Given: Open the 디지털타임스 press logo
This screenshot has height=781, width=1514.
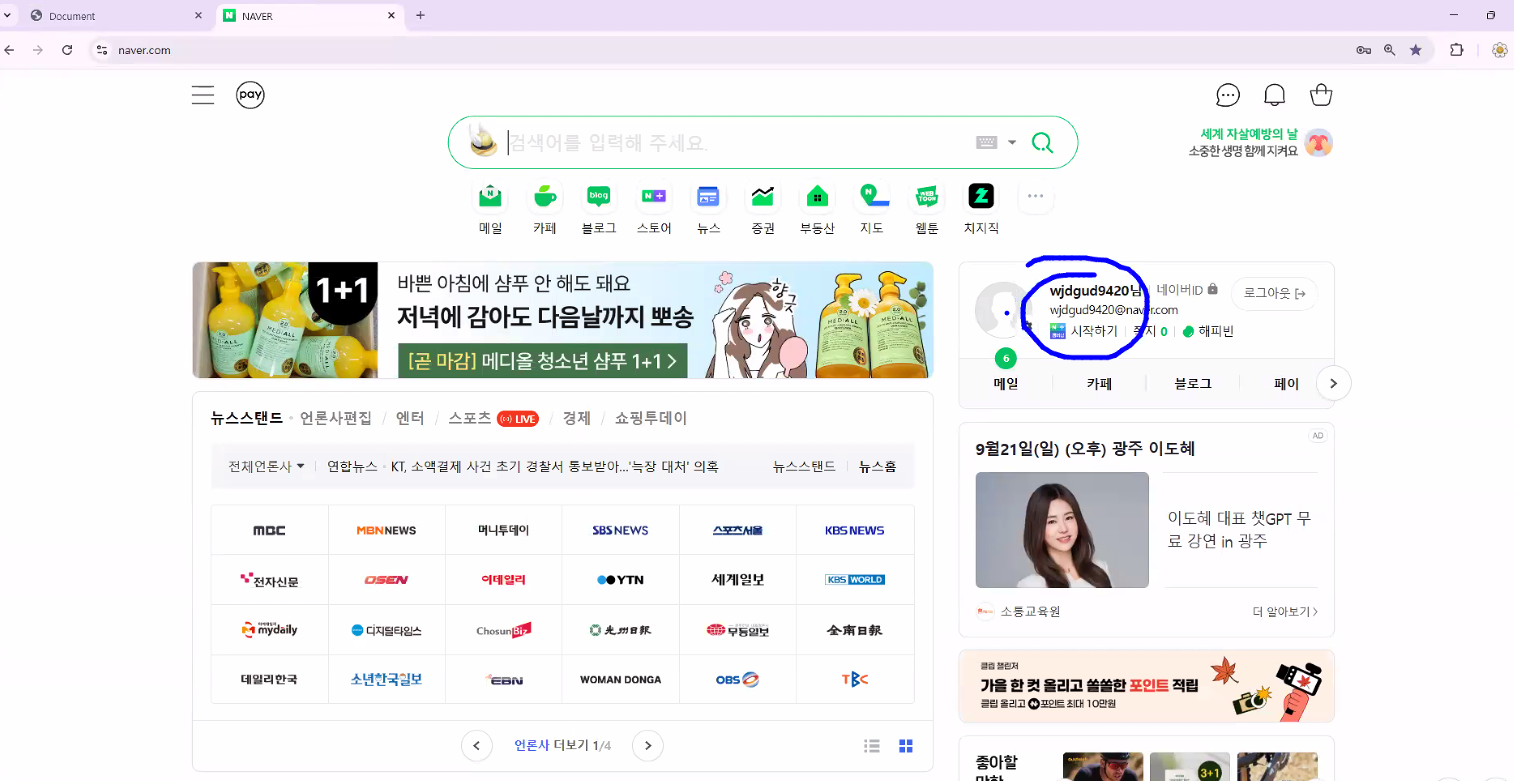Looking at the screenshot, I should [386, 630].
